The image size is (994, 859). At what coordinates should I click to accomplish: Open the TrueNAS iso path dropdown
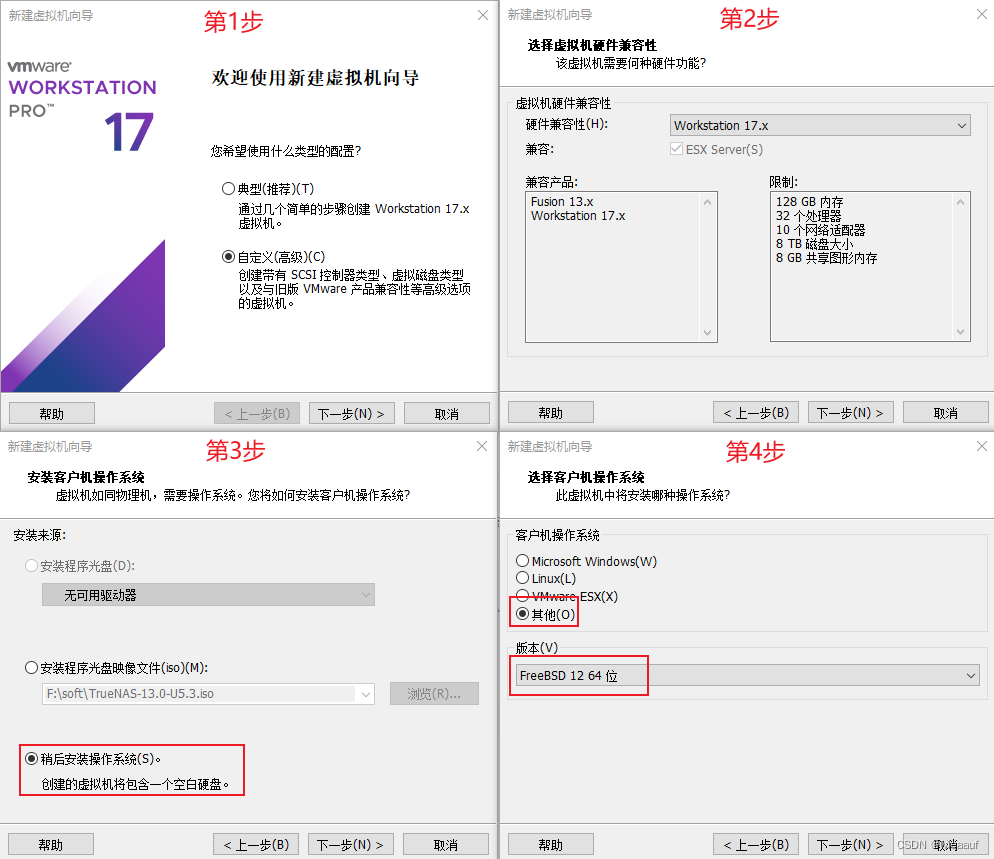(x=366, y=694)
